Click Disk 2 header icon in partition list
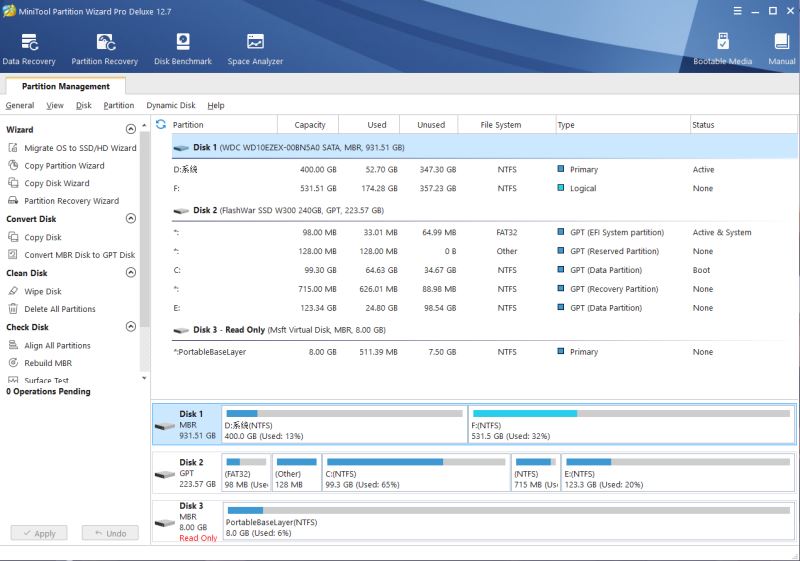Viewport: 800px width, 561px height. click(x=181, y=211)
